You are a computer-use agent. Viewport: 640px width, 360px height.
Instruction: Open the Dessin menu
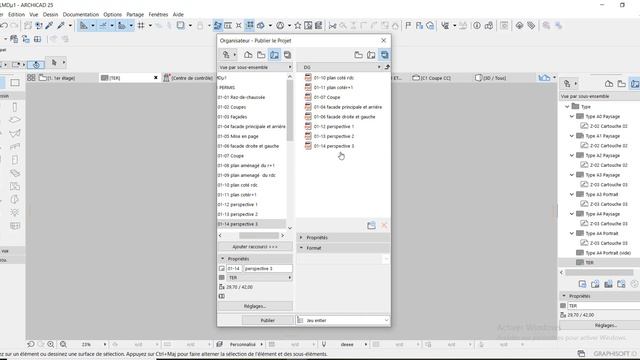[x=50, y=14]
